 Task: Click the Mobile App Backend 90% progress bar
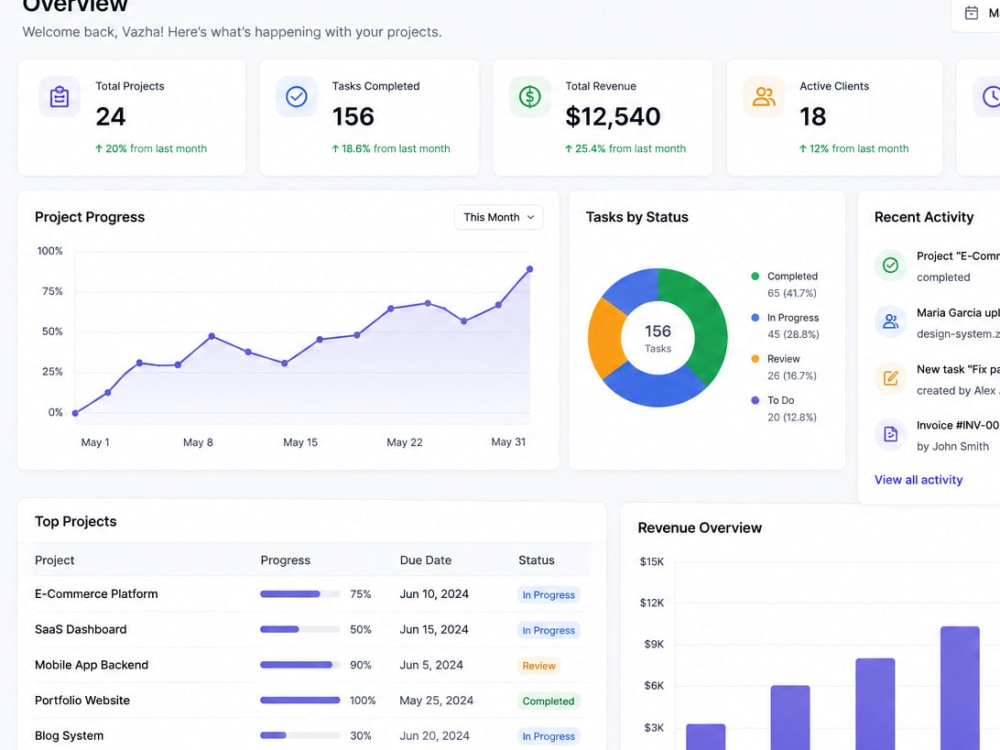tap(300, 665)
